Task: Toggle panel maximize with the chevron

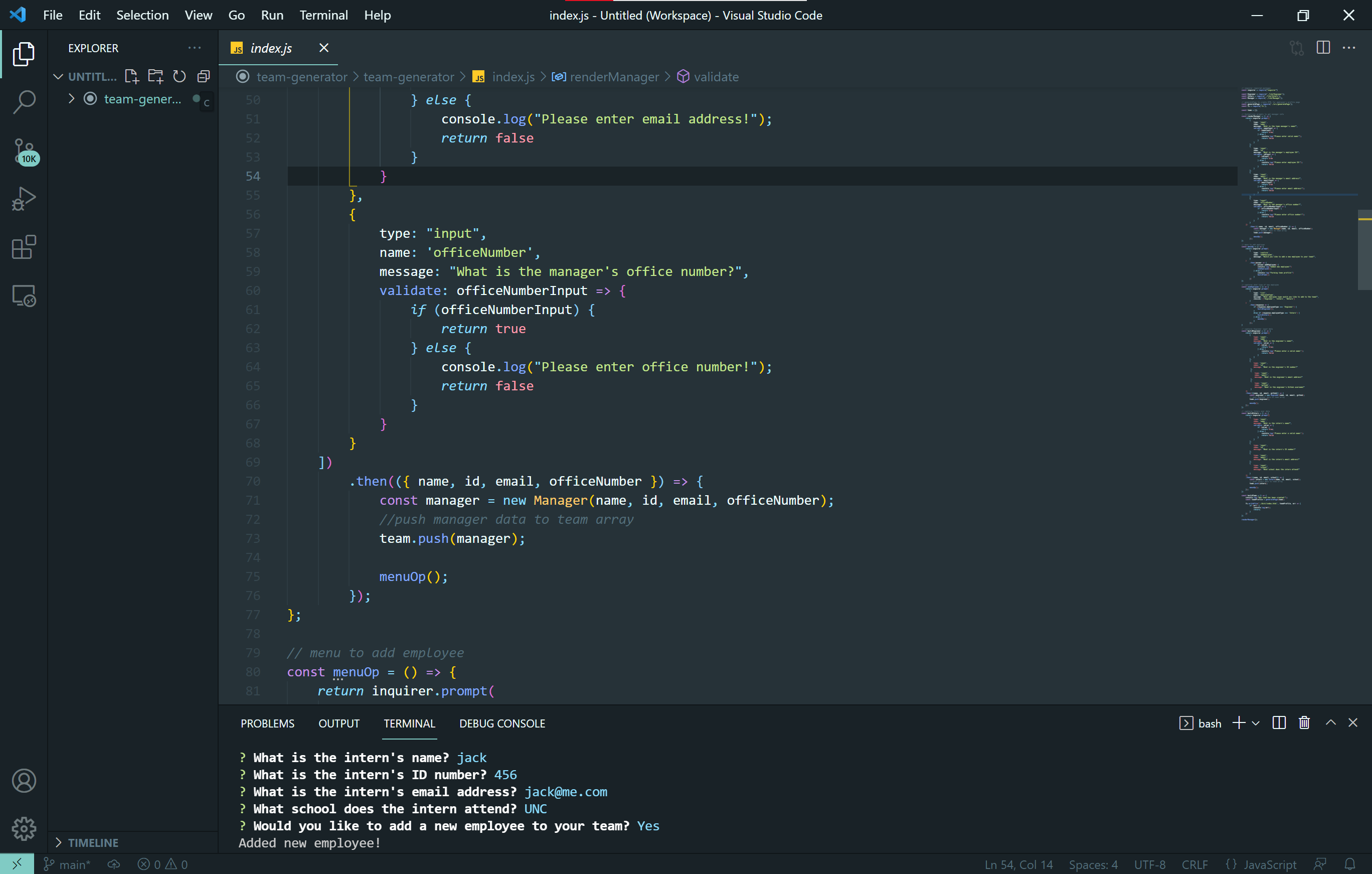Action: click(x=1330, y=722)
